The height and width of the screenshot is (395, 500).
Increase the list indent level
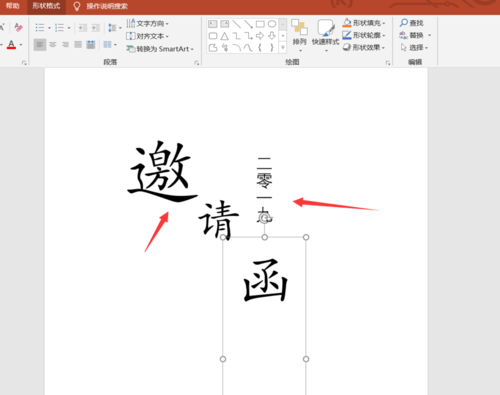[96, 28]
